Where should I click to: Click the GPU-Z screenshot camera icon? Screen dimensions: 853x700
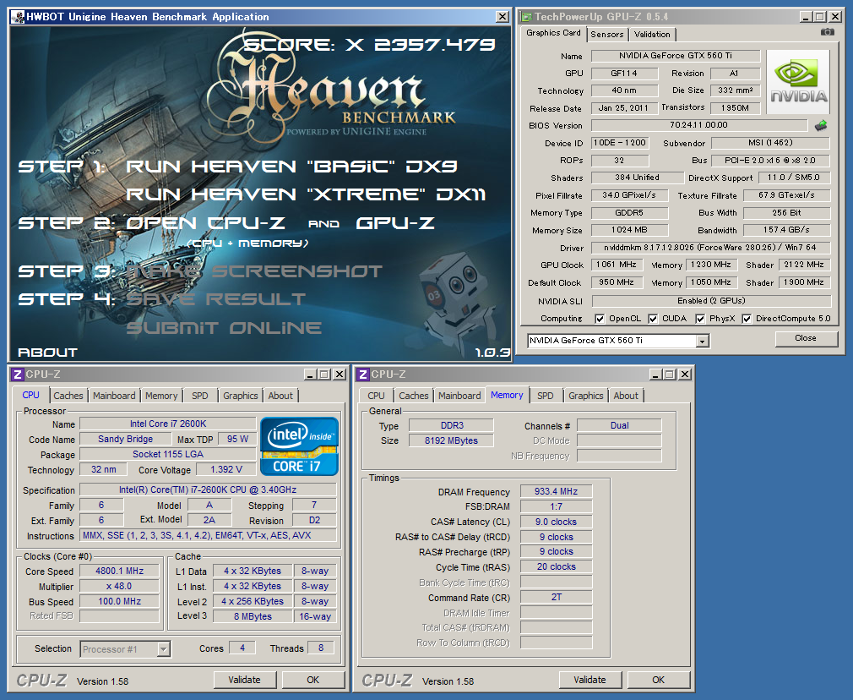point(827,32)
